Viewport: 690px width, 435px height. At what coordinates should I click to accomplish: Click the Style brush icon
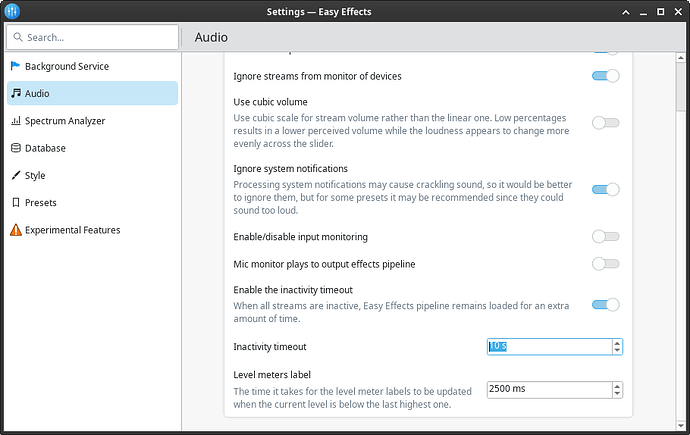click(15, 175)
